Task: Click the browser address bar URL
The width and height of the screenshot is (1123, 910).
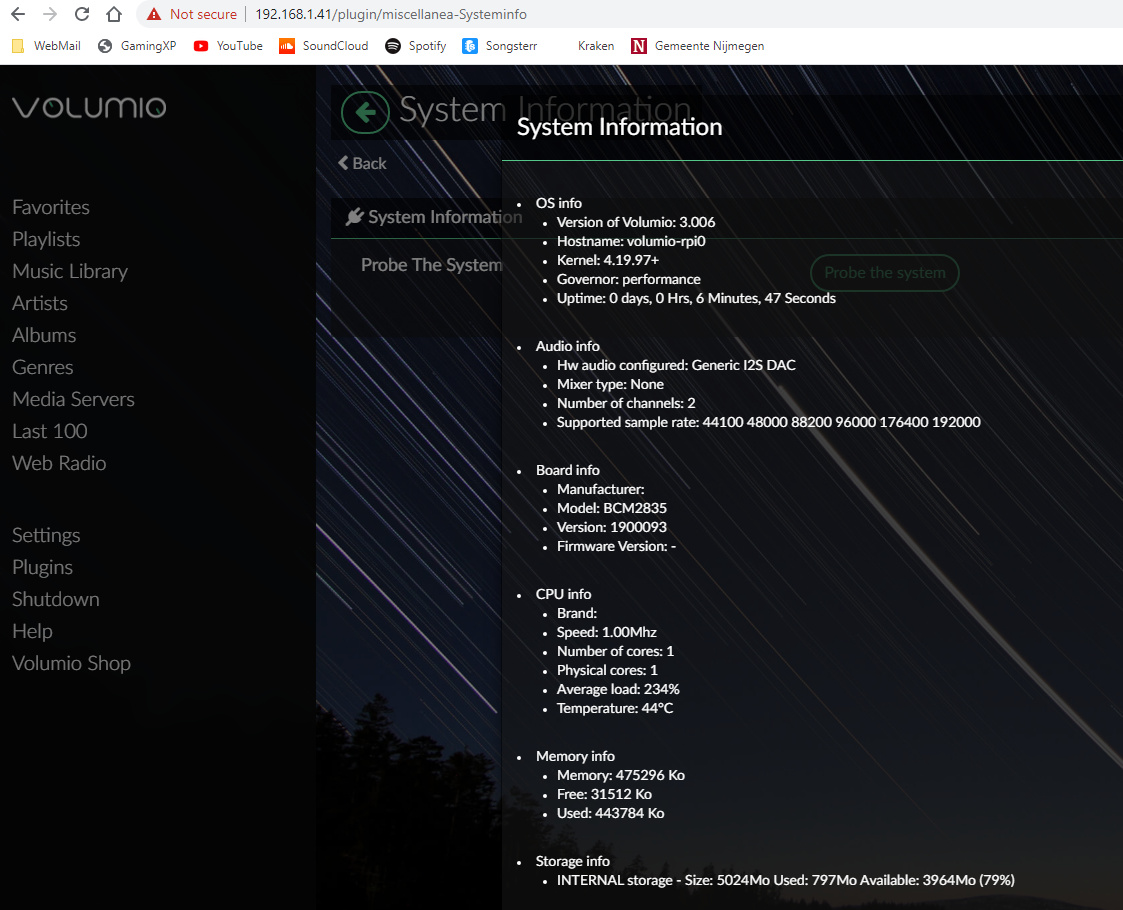Action: 390,14
